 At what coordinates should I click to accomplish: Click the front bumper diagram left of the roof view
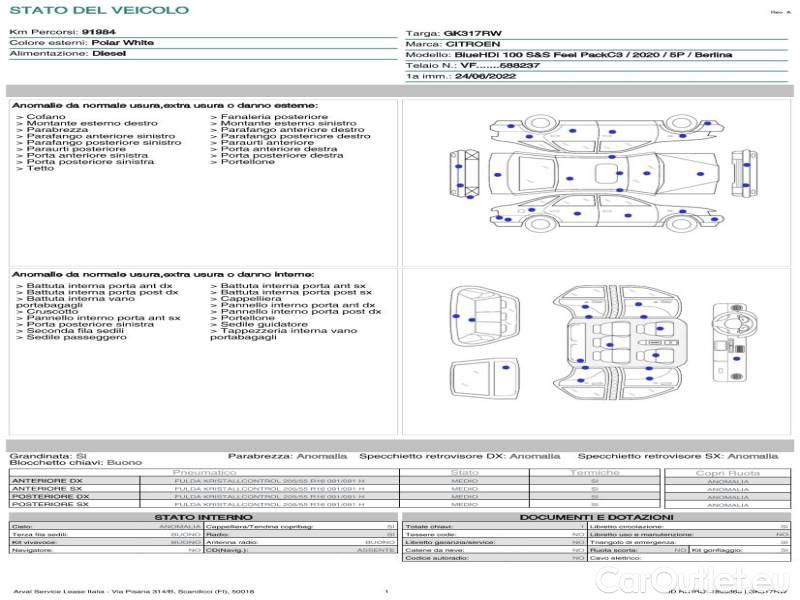(x=464, y=173)
